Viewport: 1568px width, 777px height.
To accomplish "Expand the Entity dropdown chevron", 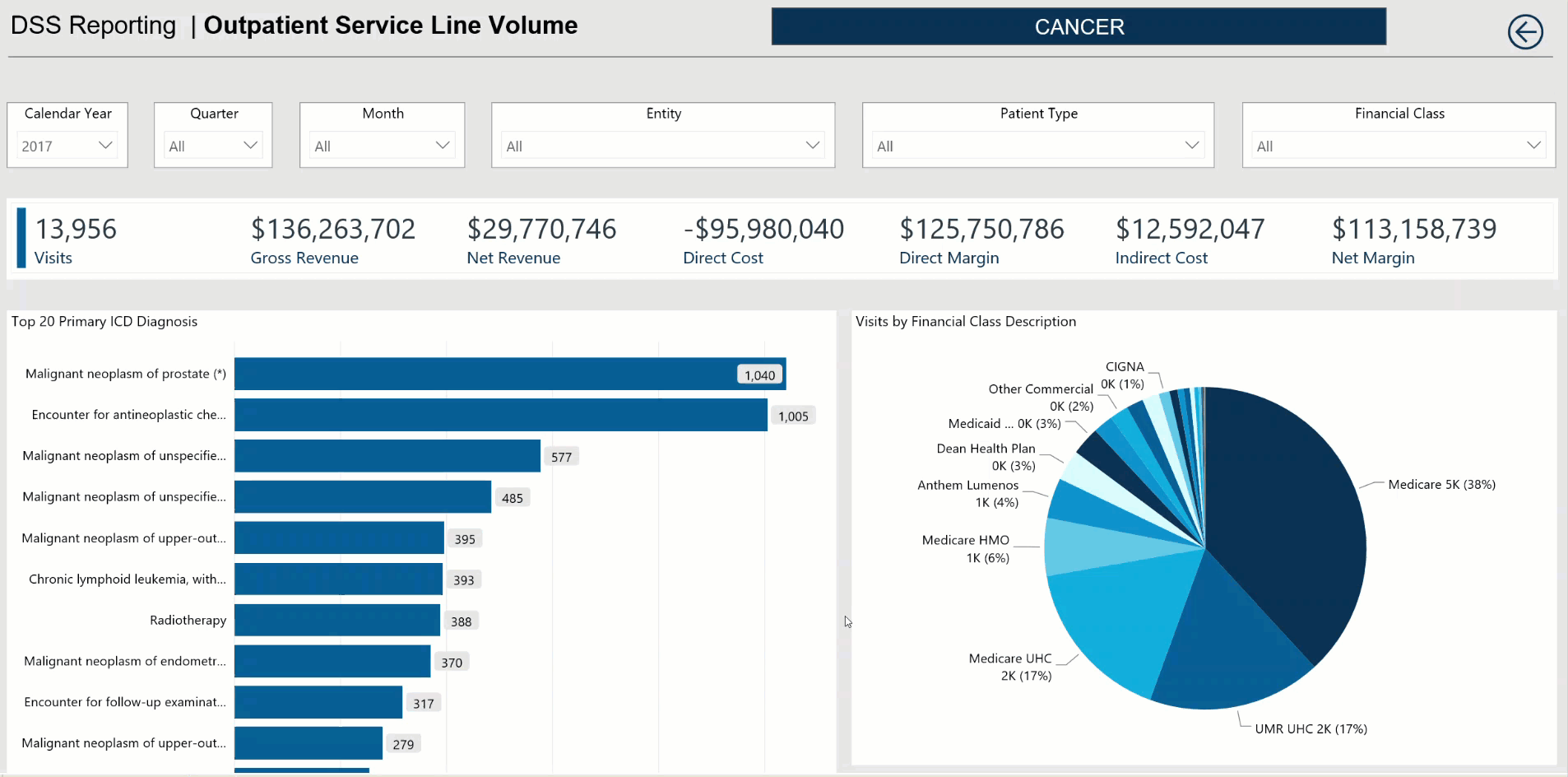I will (812, 146).
